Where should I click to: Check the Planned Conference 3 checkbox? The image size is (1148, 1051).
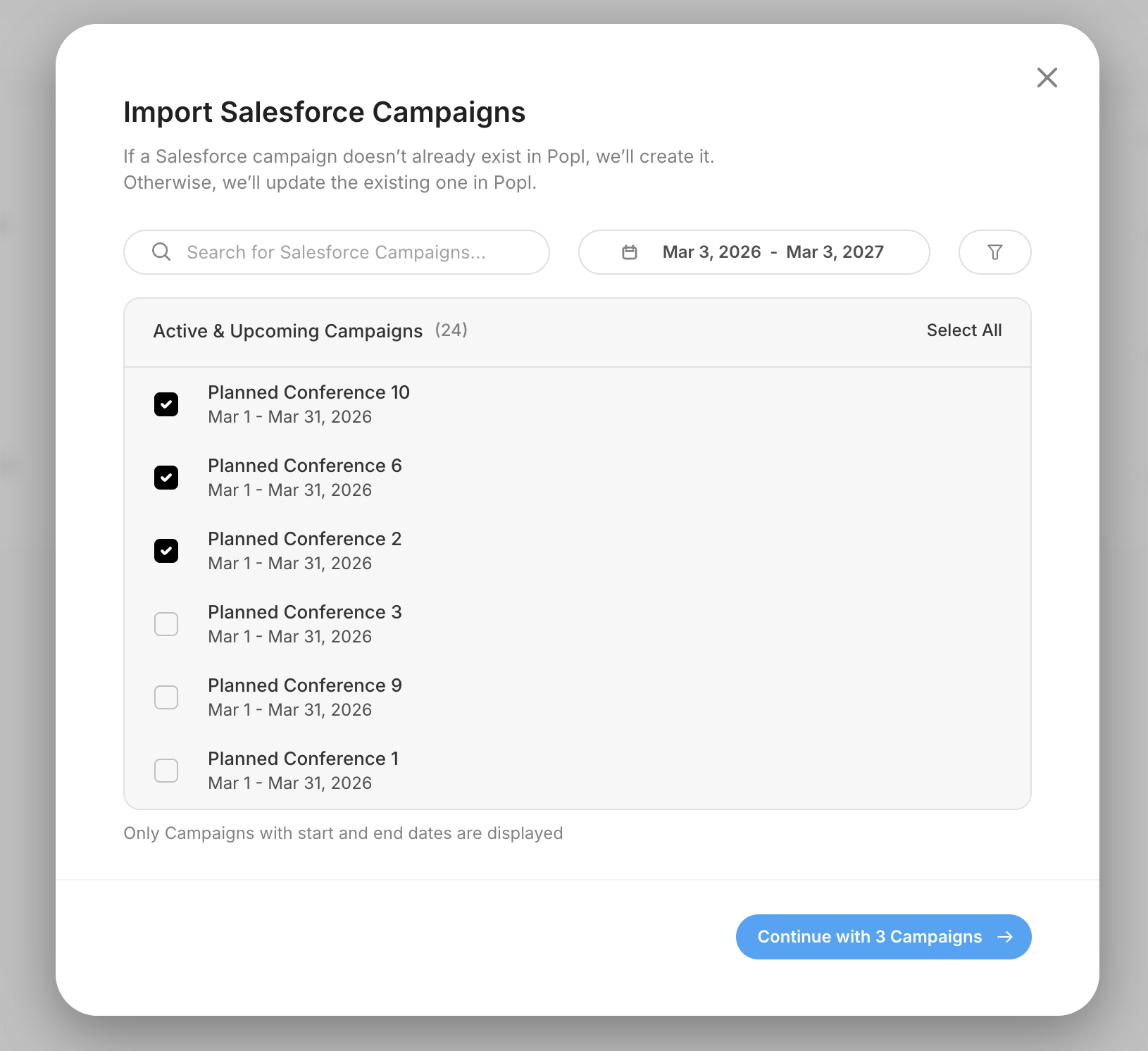pos(166,624)
